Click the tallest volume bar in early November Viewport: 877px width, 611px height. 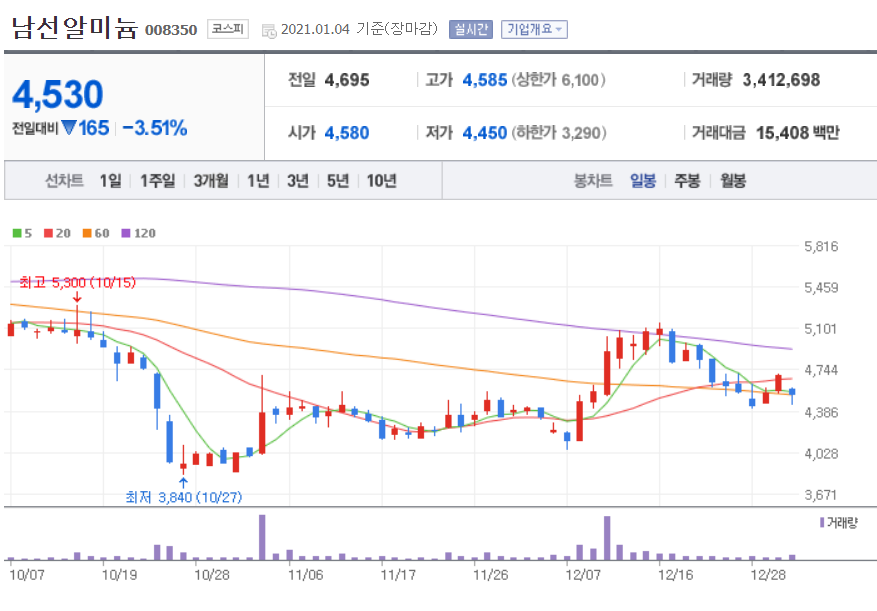(262, 537)
